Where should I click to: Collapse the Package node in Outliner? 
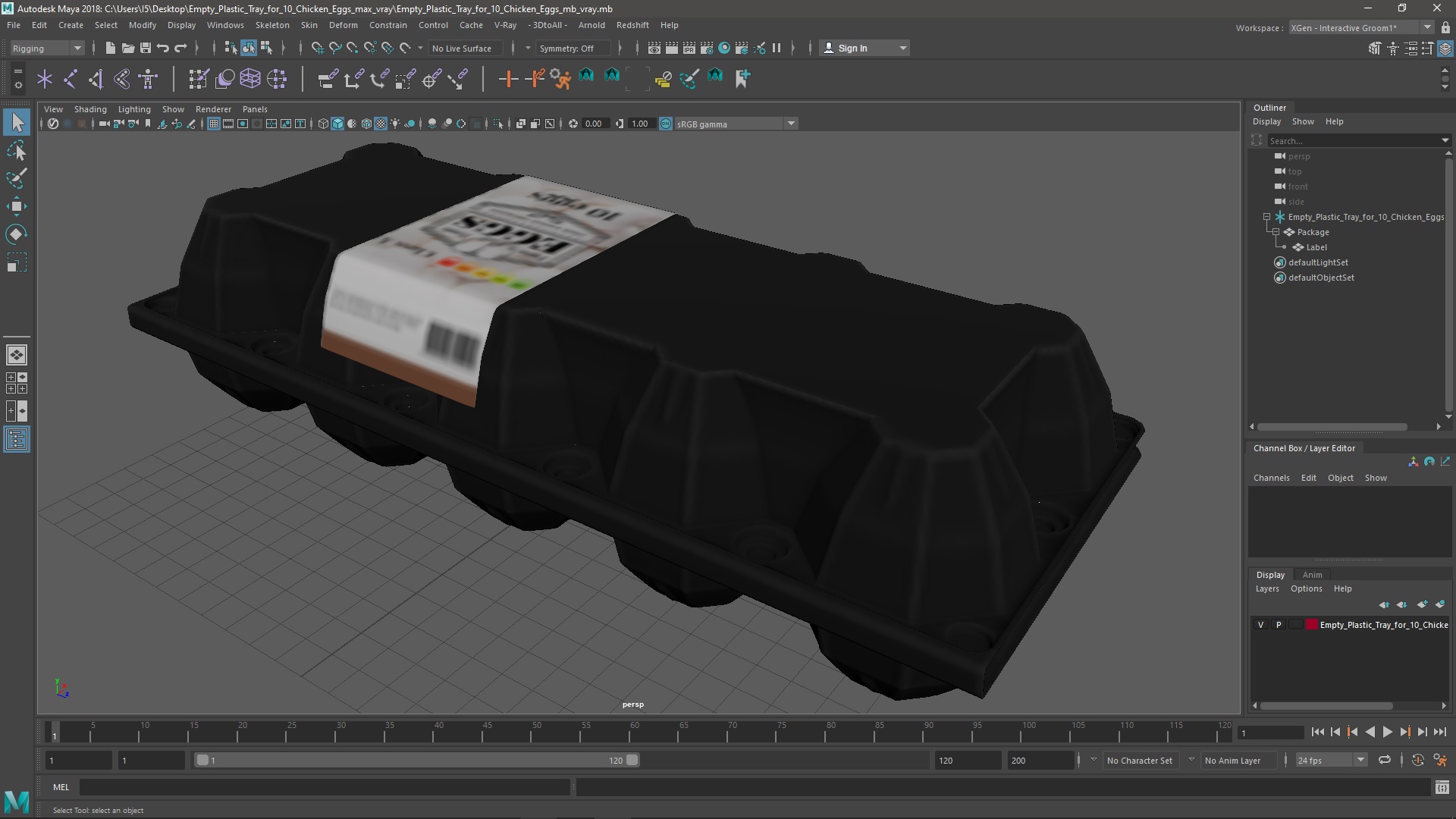1276,232
